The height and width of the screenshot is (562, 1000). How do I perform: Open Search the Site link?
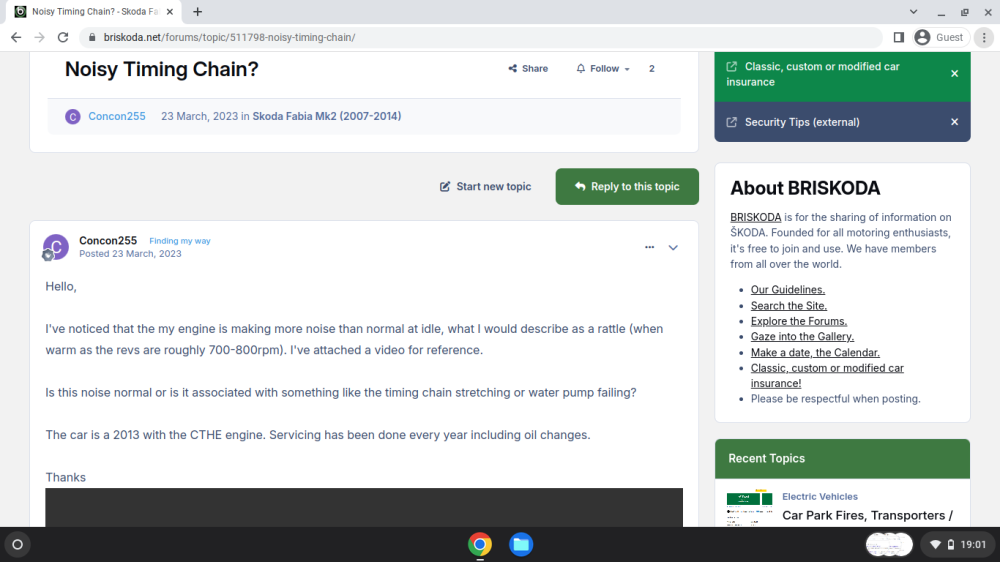789,306
